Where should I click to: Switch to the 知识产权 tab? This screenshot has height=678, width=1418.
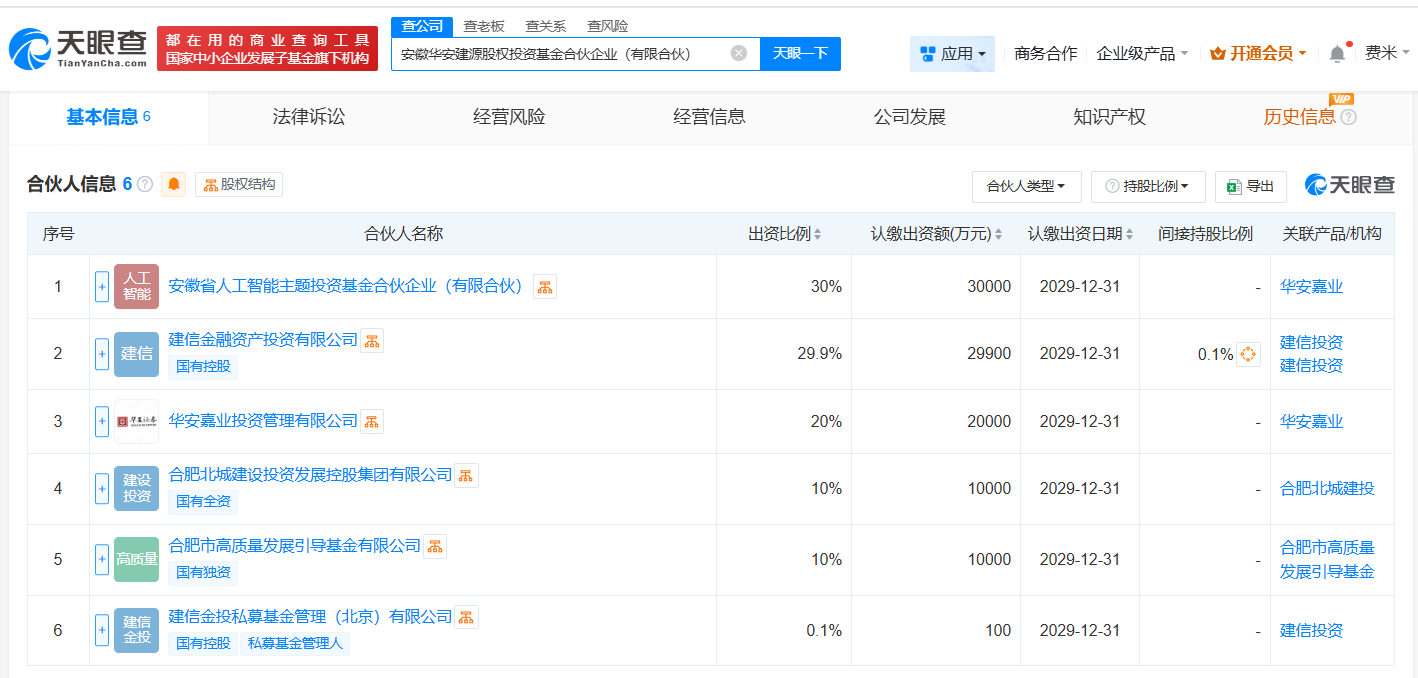pyautogui.click(x=1109, y=118)
